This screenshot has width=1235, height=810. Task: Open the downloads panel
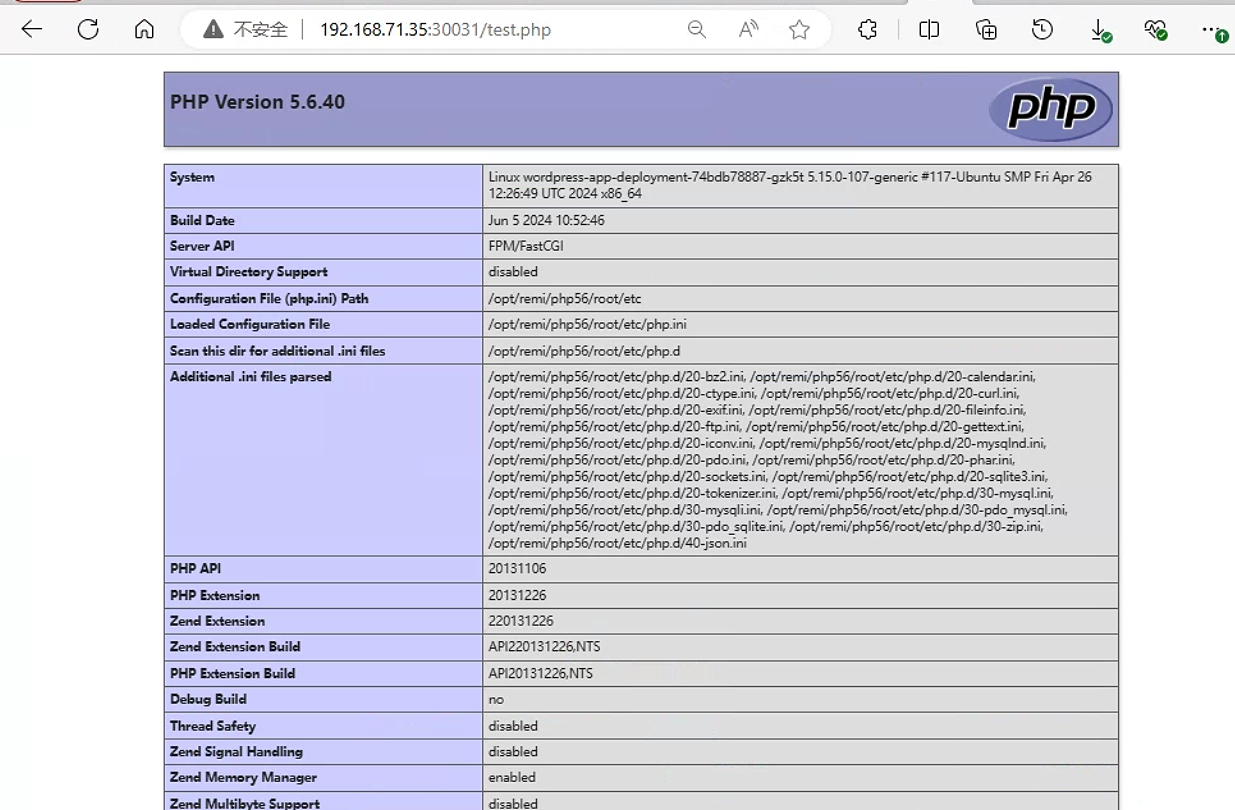point(1099,31)
